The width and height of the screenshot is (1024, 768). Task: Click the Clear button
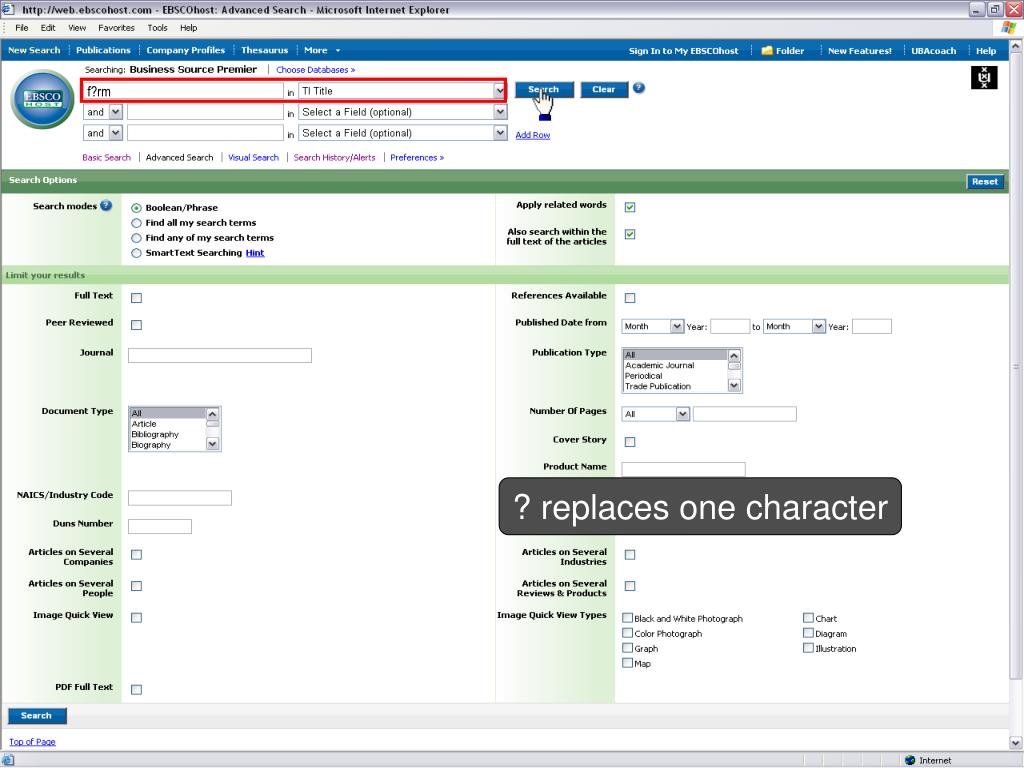tap(603, 89)
